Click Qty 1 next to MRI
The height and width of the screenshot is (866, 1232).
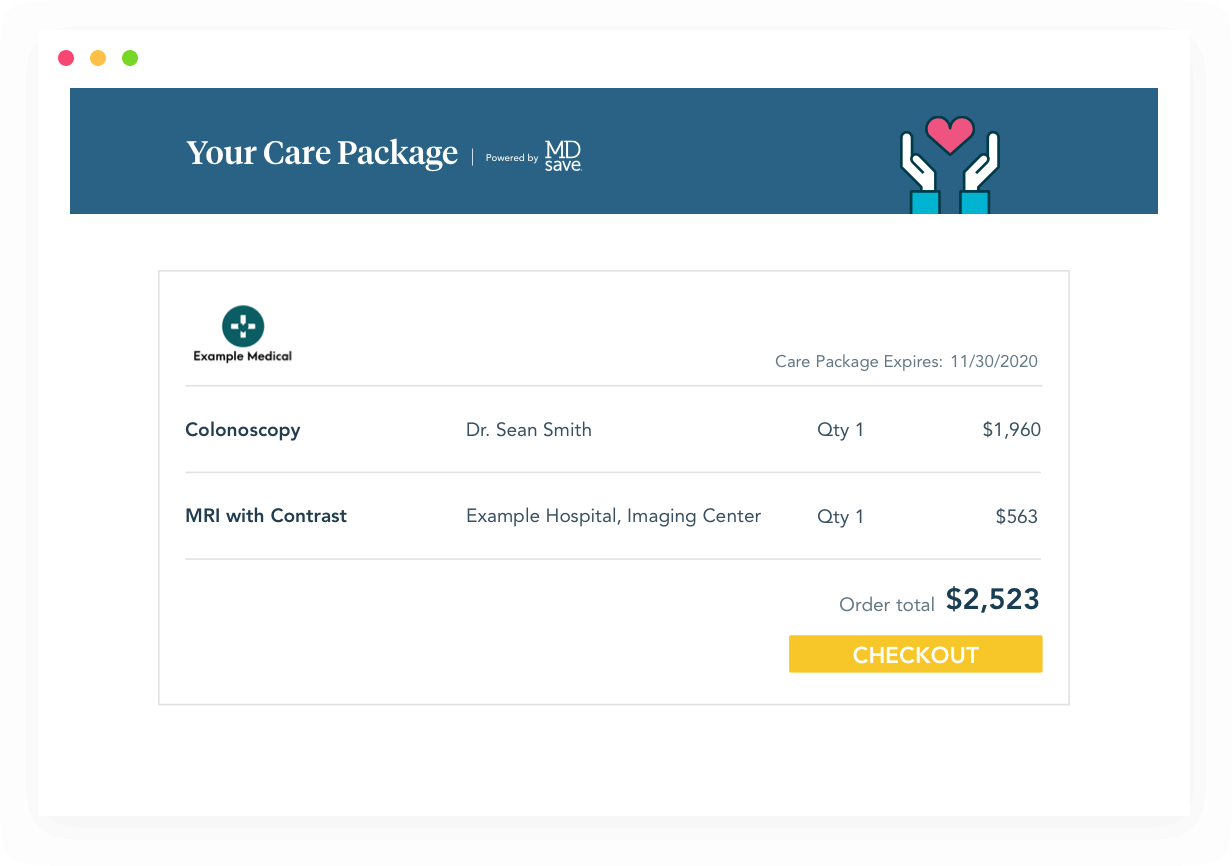841,516
